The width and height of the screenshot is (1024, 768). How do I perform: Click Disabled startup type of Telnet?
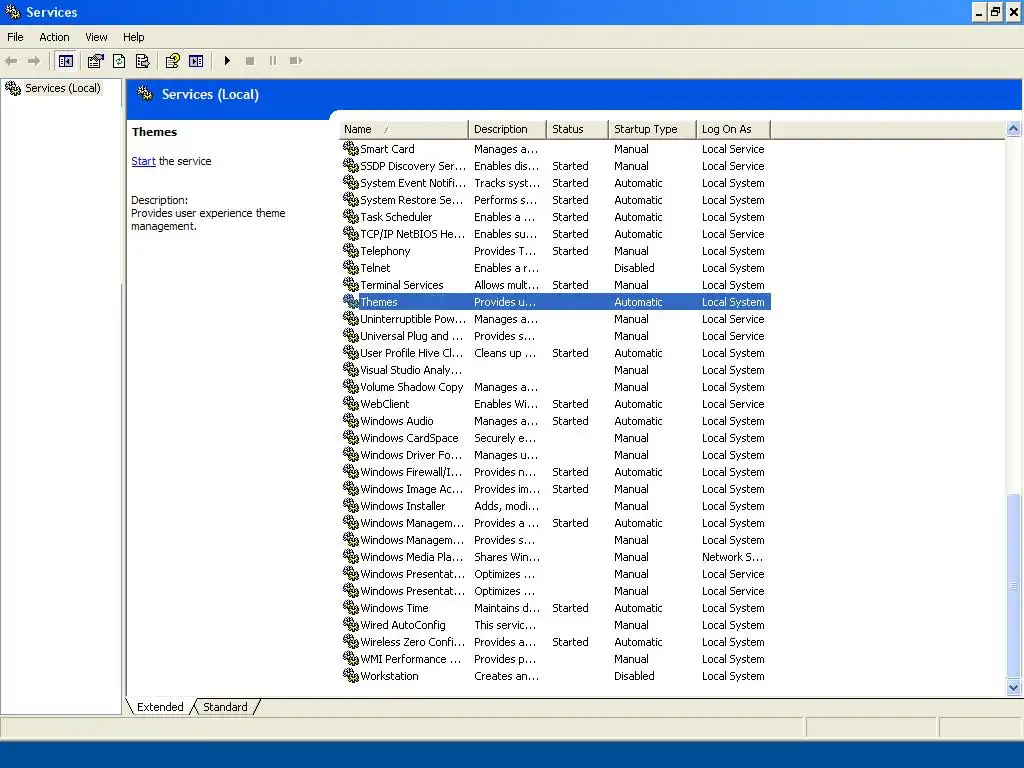click(x=634, y=268)
